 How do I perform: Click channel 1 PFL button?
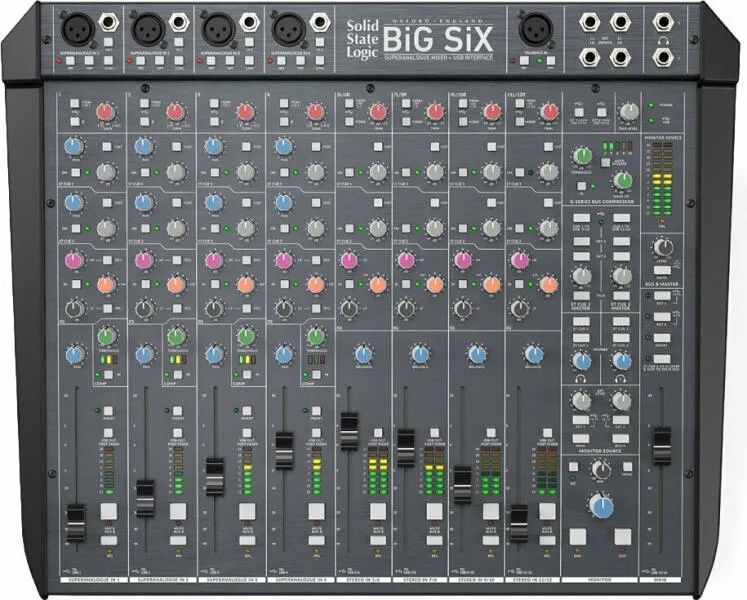pyautogui.click(x=109, y=540)
